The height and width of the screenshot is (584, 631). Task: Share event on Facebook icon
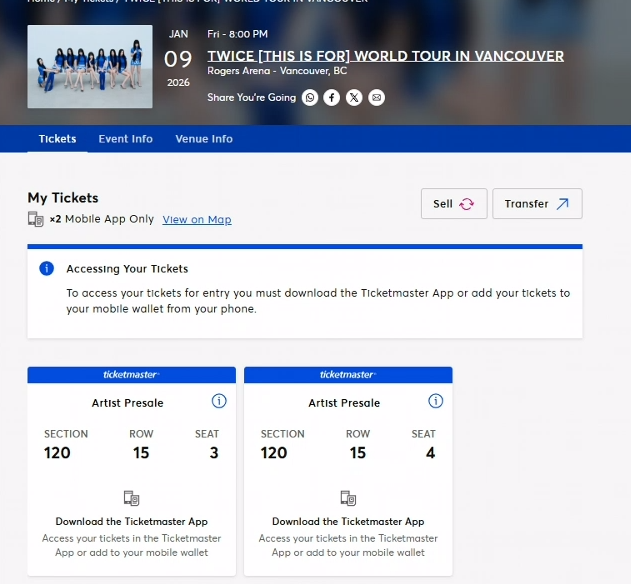tap(332, 97)
